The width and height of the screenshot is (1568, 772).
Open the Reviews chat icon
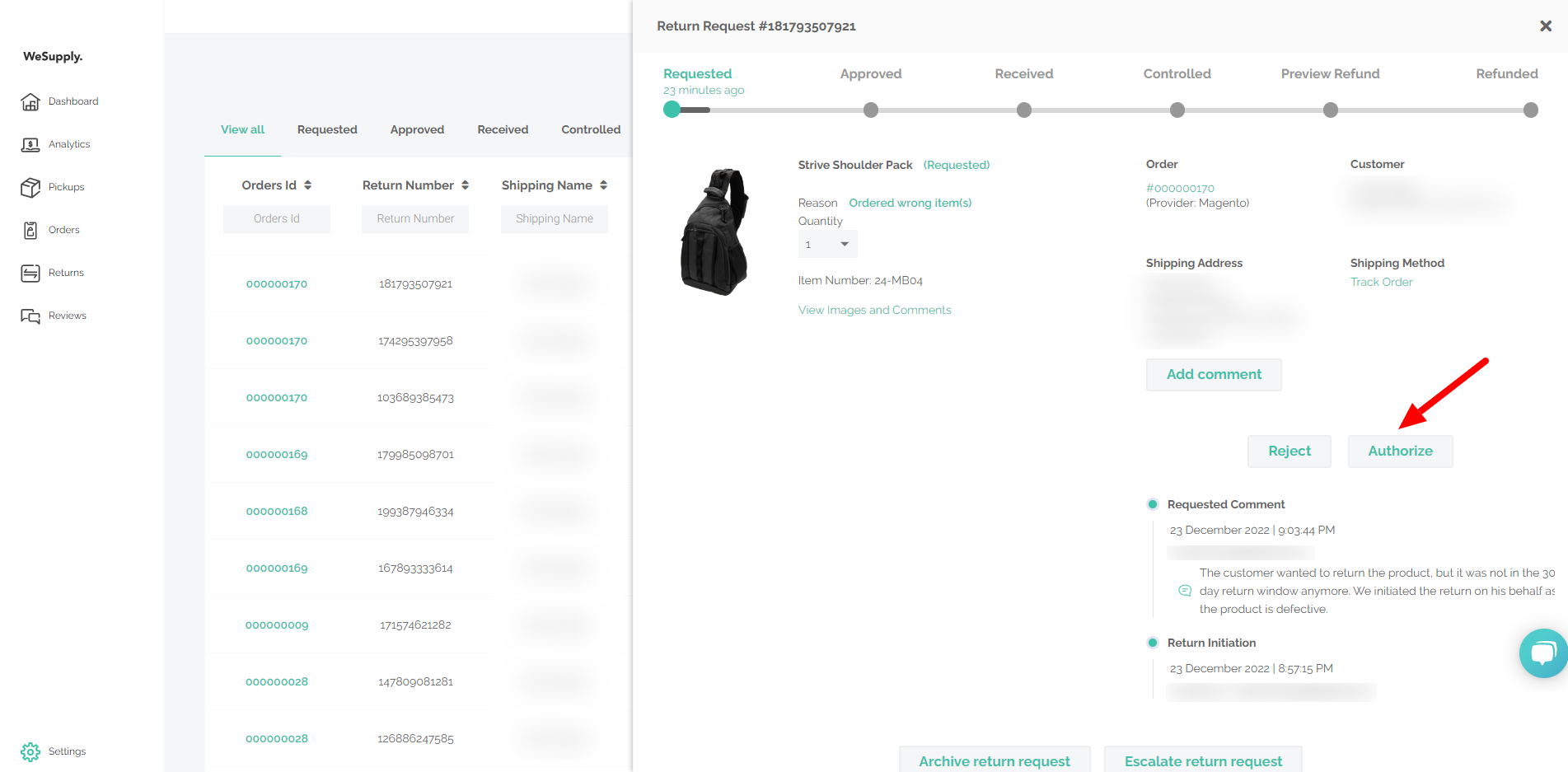click(30, 316)
